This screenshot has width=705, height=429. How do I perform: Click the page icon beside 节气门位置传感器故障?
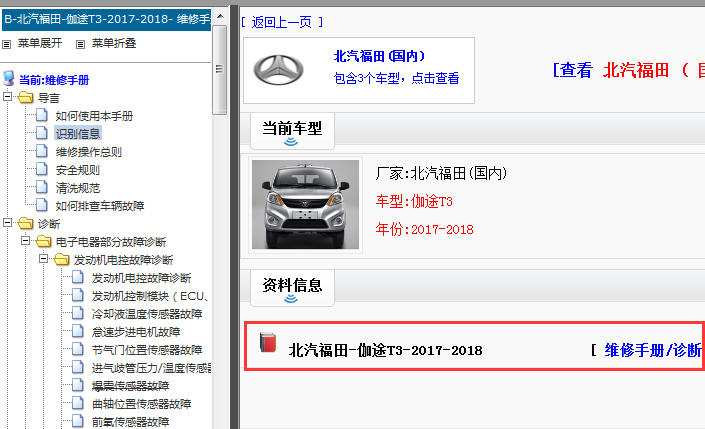point(78,349)
